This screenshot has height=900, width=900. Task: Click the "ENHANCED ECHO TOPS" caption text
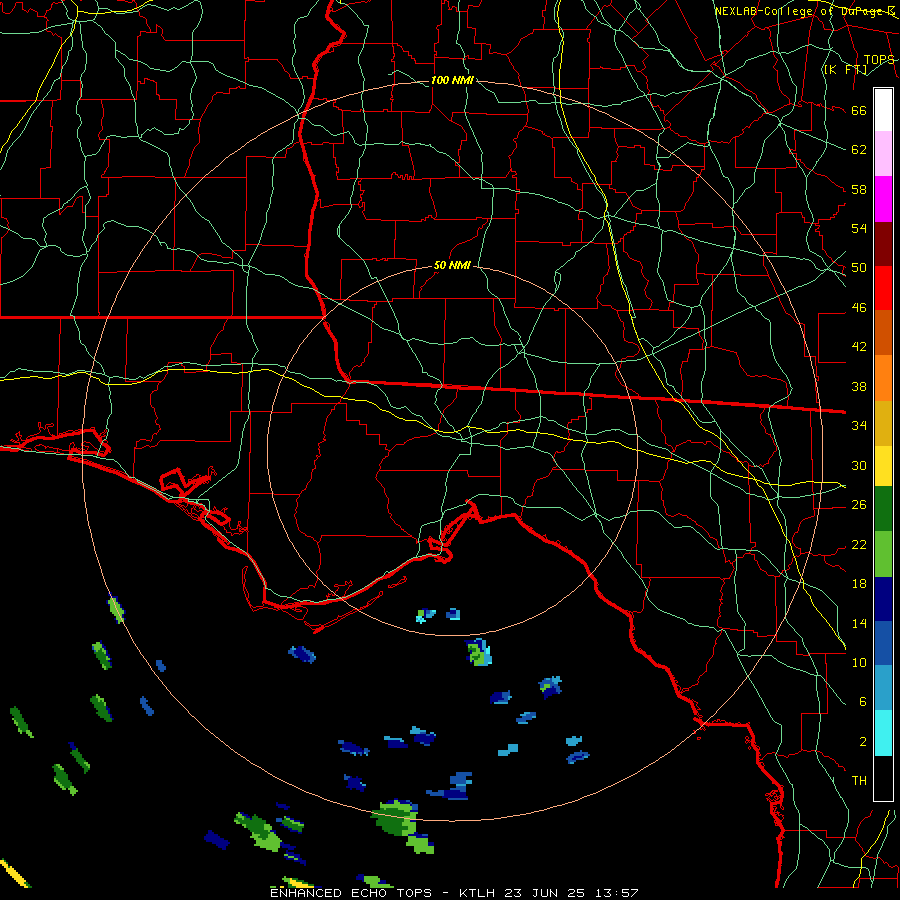[x=351, y=893]
